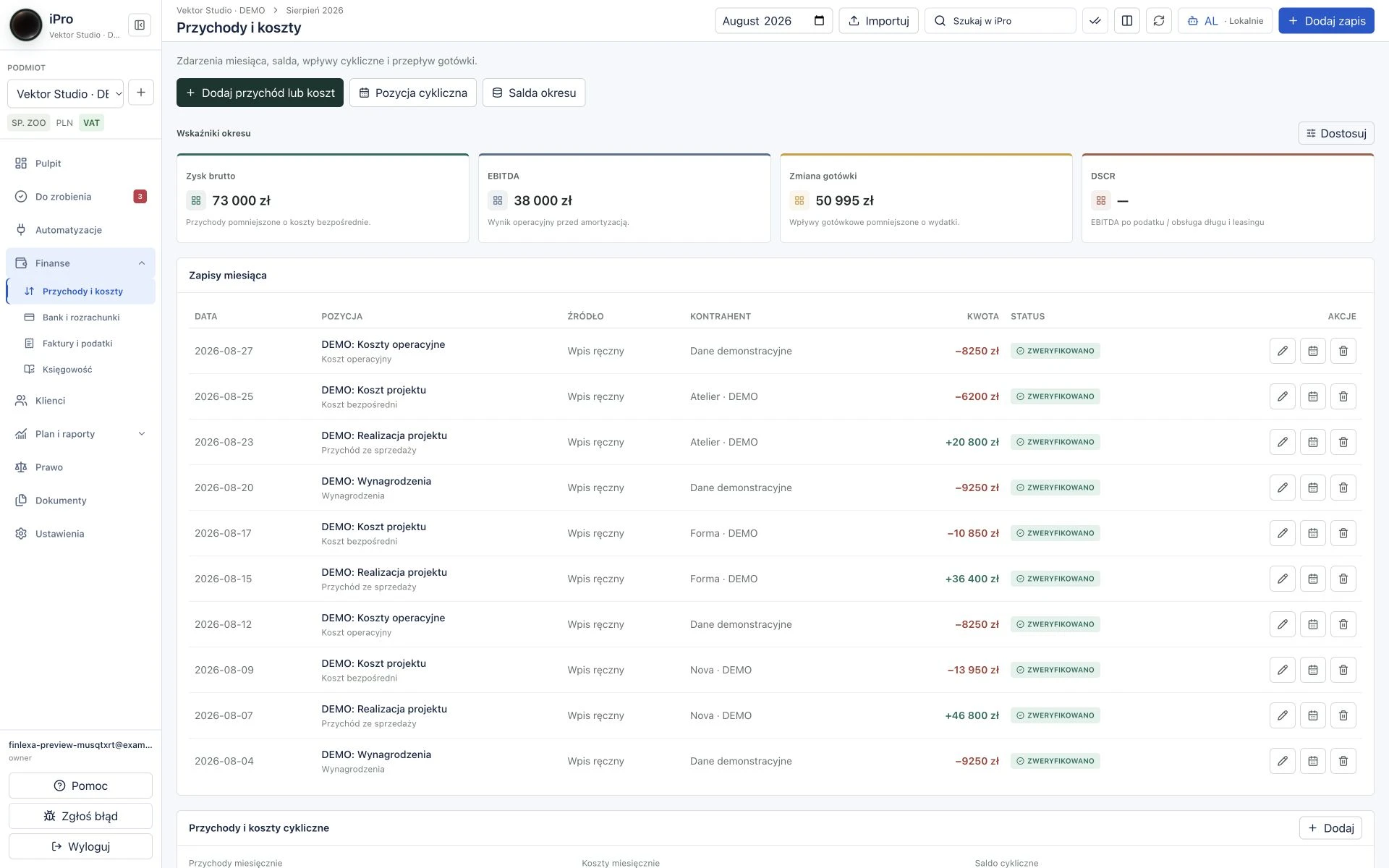1389x868 pixels.
Task: Click the Dodaj zapis button
Action: coord(1326,21)
